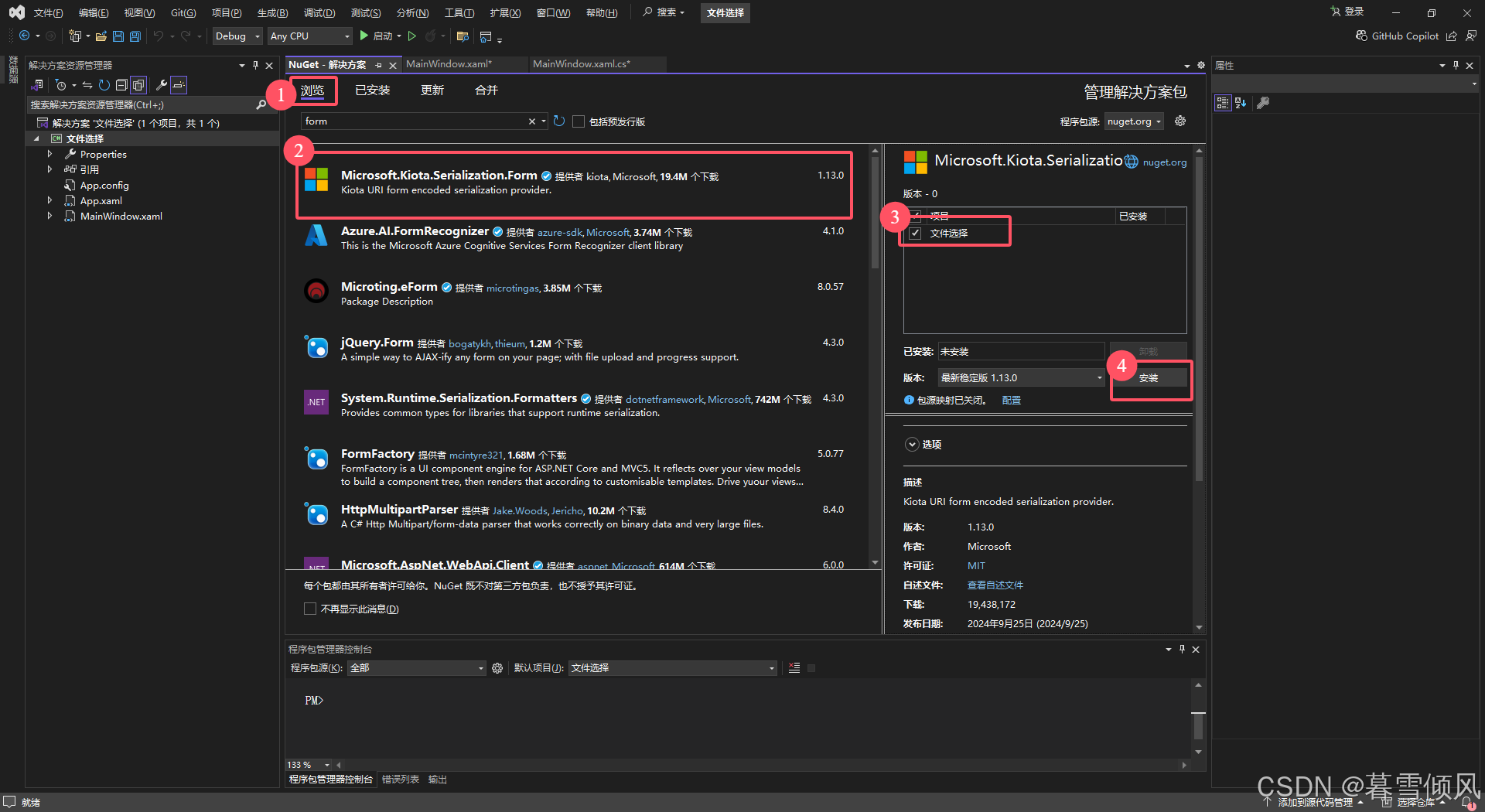Toggle the 不再显示此消息 checkbox
Viewport: 1485px width, 812px height.
(310, 609)
